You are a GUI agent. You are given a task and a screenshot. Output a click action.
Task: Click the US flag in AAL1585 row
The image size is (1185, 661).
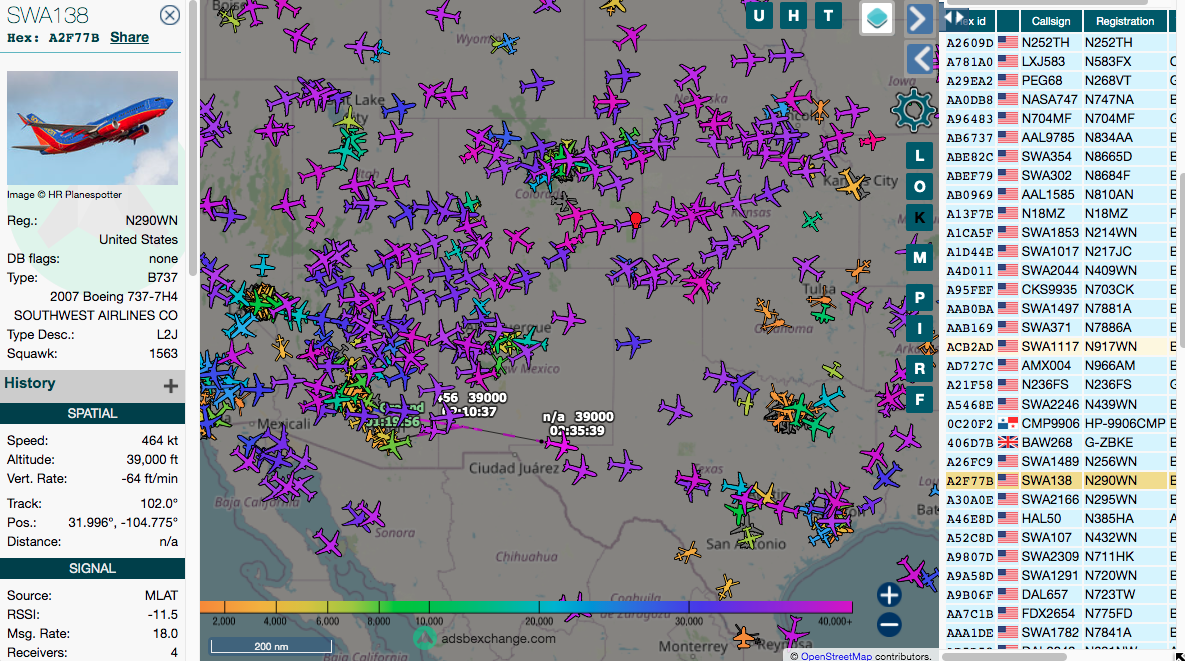[1007, 194]
